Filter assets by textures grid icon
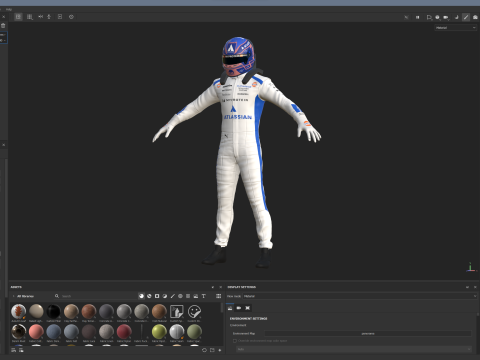 tap(188, 296)
